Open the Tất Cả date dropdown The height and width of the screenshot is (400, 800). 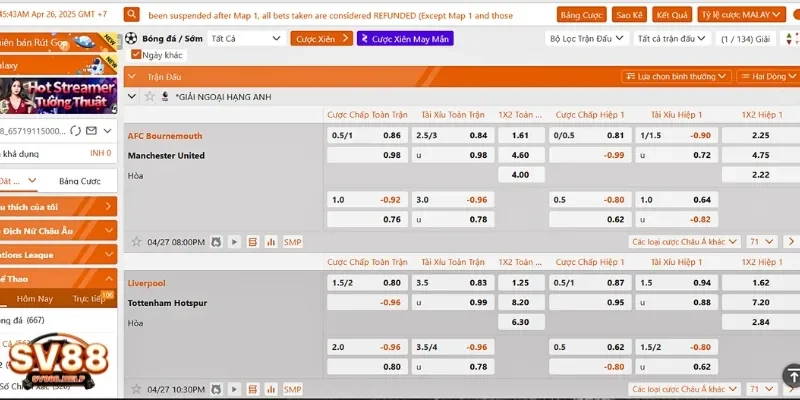[x=247, y=38]
